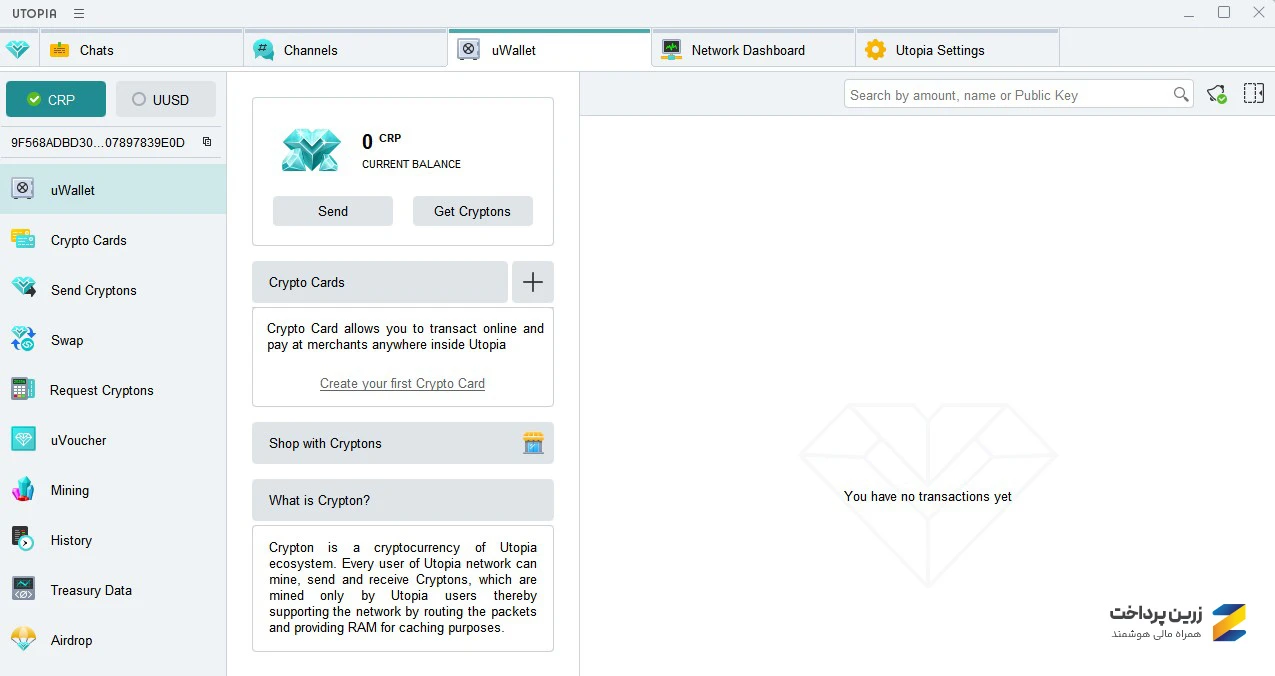1275x676 pixels.
Task: Click the search magnifier icon
Action: (1181, 95)
